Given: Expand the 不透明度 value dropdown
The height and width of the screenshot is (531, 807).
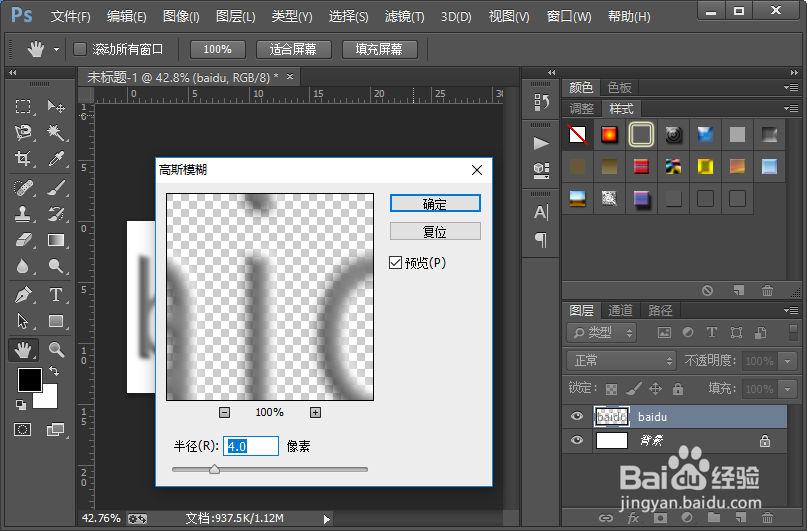Looking at the screenshot, I should (787, 361).
